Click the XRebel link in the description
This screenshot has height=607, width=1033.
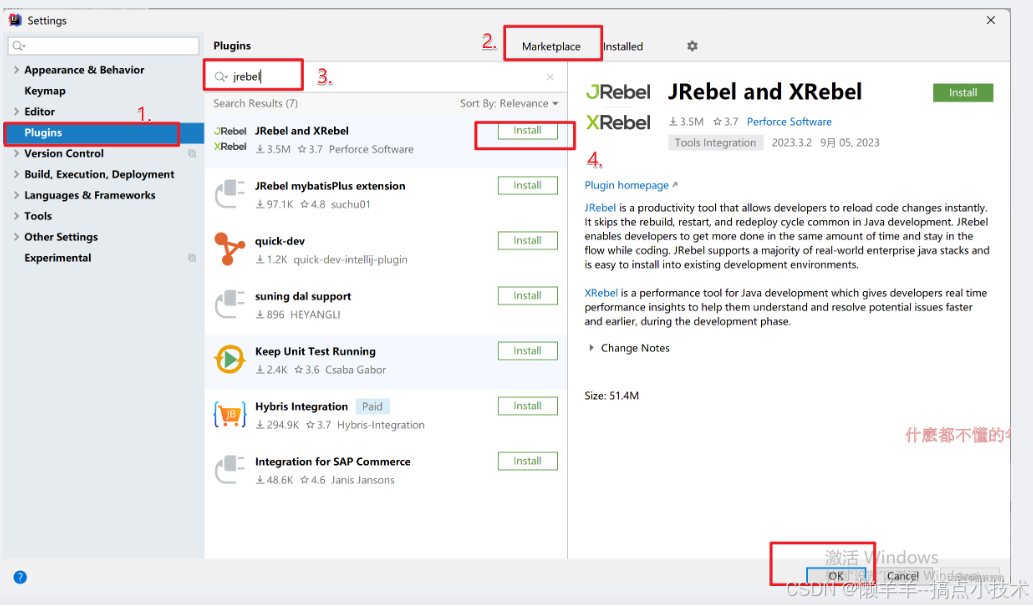point(601,293)
